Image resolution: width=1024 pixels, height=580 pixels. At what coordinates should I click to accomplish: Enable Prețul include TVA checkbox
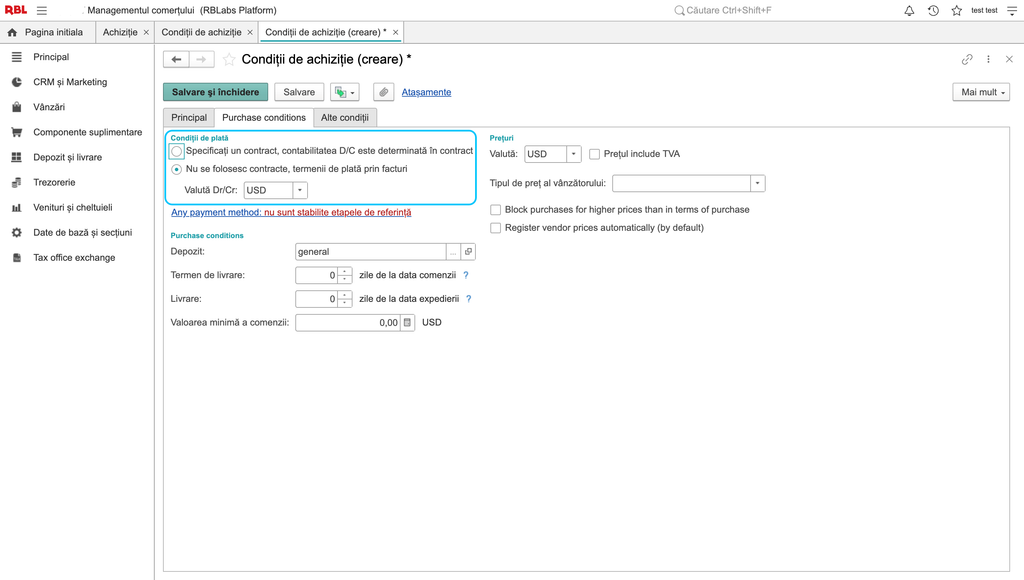tap(594, 154)
